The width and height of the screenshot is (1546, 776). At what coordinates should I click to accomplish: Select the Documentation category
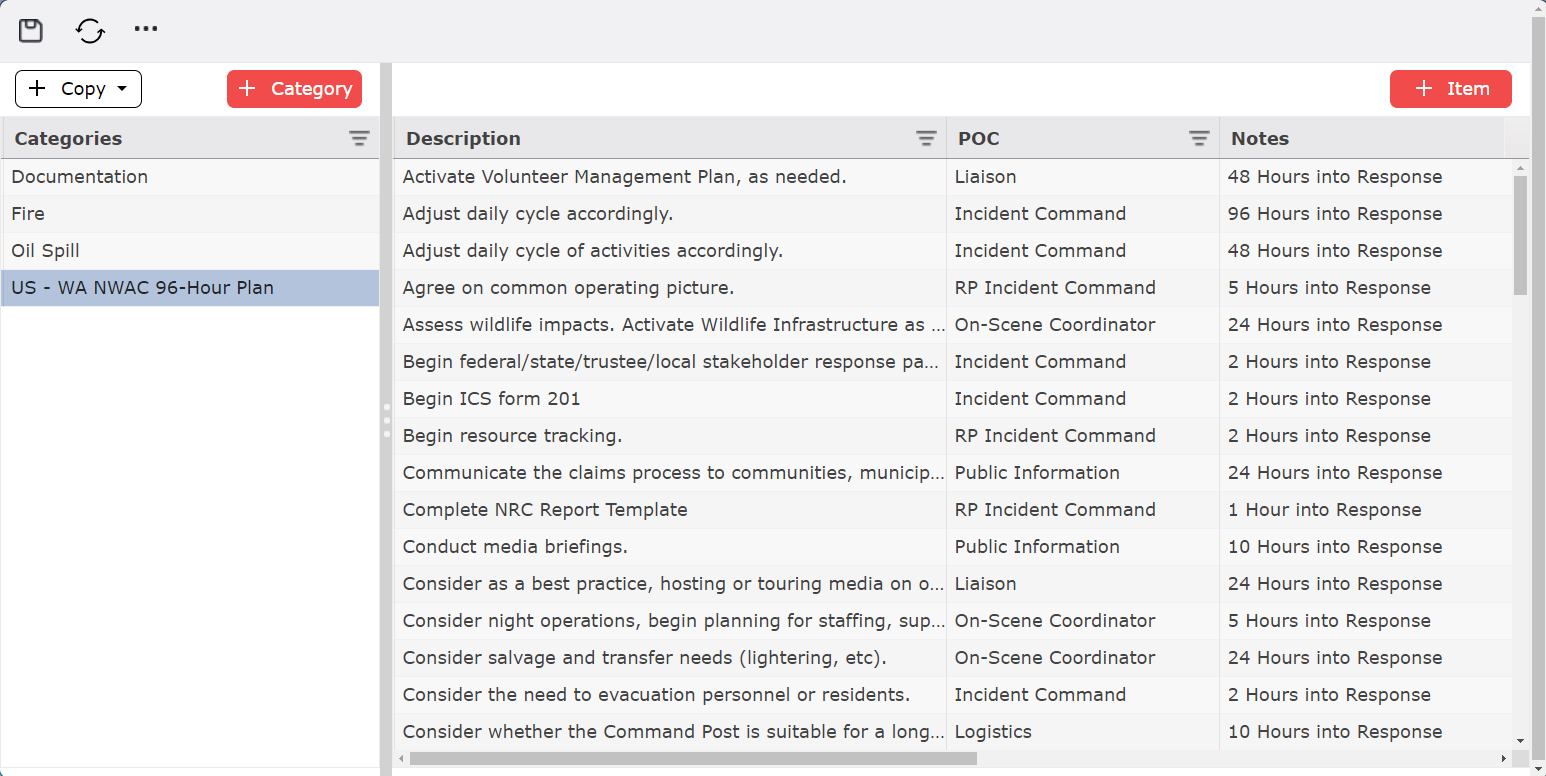pos(79,176)
